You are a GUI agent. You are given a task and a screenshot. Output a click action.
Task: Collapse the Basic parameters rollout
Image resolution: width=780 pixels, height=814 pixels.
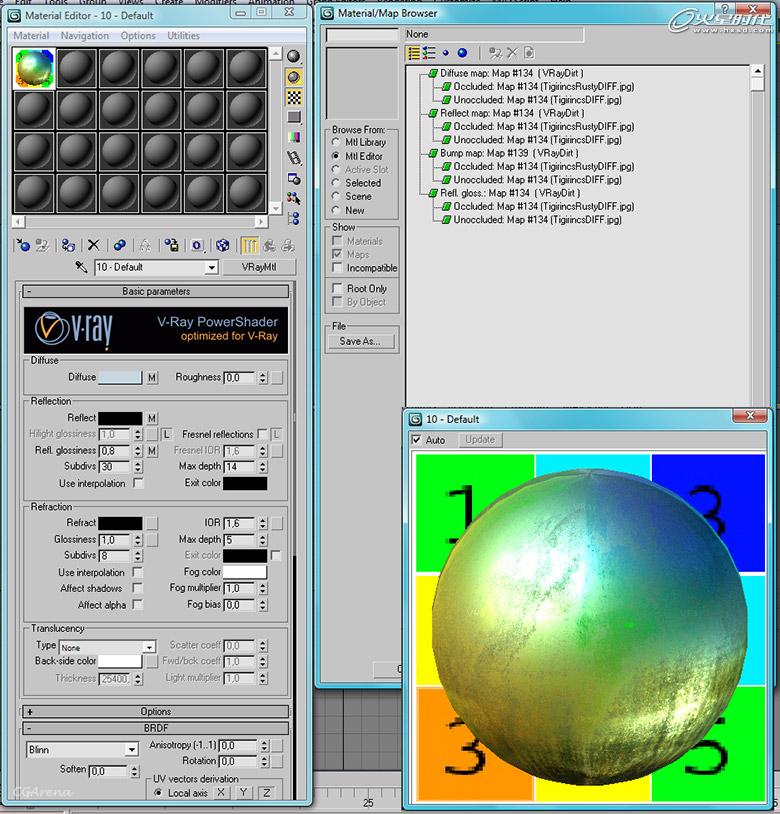click(x=156, y=291)
